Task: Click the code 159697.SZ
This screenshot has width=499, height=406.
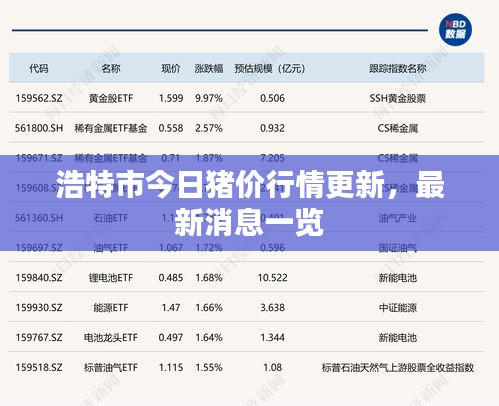Action: pos(39,248)
